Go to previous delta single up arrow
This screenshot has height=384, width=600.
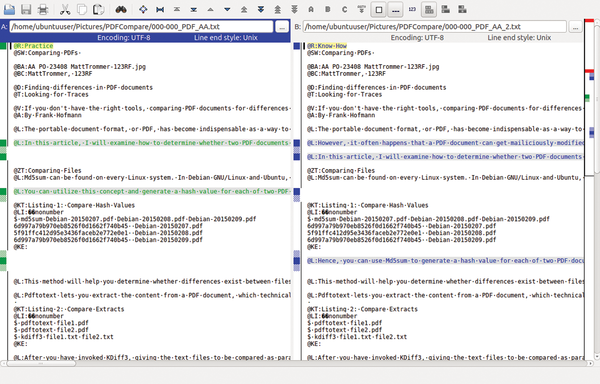(x=210, y=9)
